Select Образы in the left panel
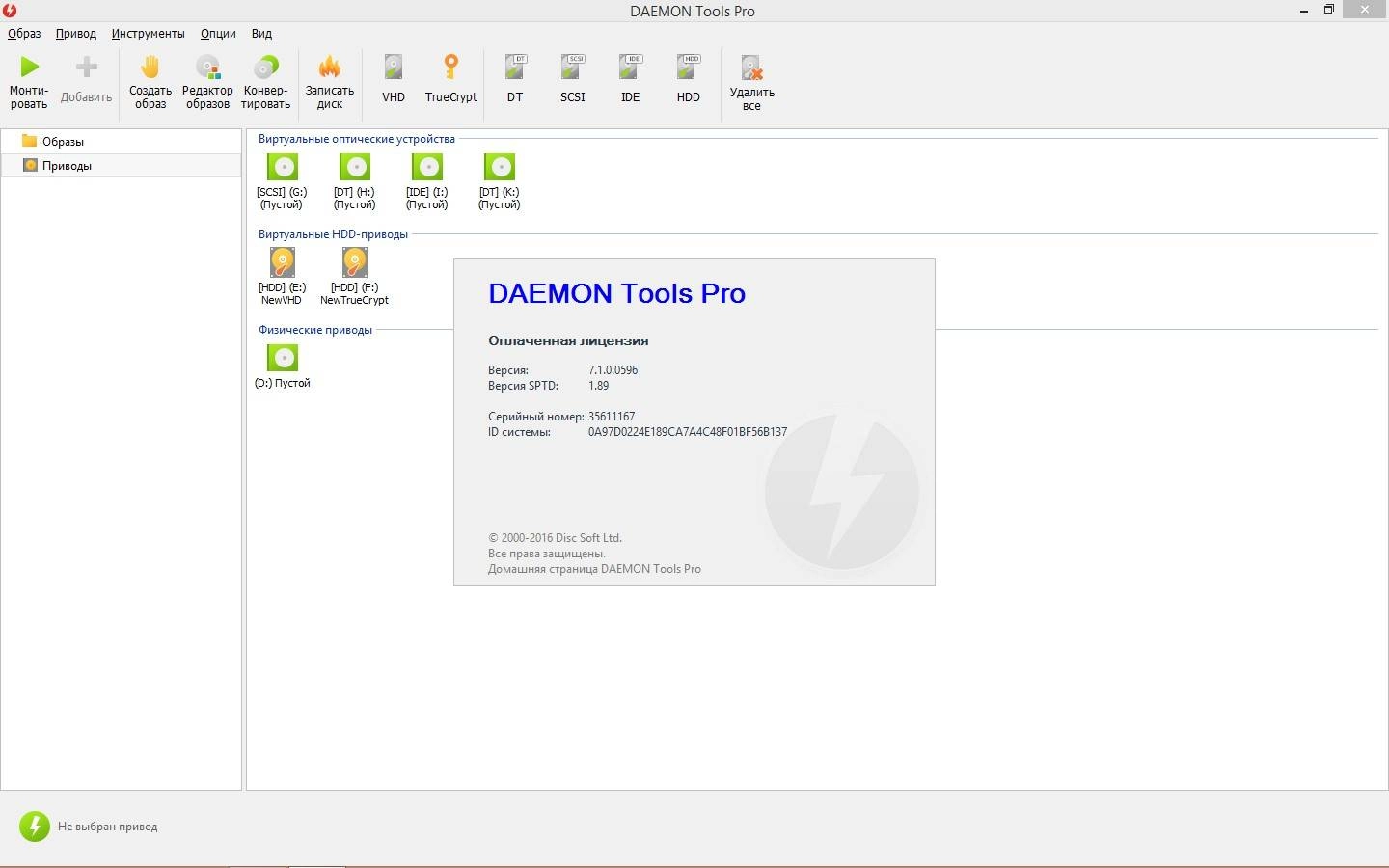This screenshot has height=868, width=1389. [x=121, y=141]
